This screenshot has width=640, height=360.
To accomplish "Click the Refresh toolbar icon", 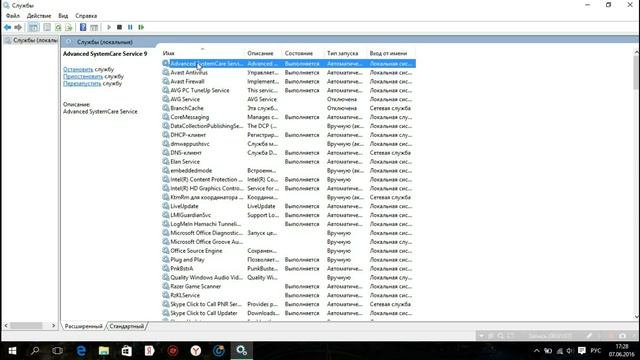I will click(58, 27).
